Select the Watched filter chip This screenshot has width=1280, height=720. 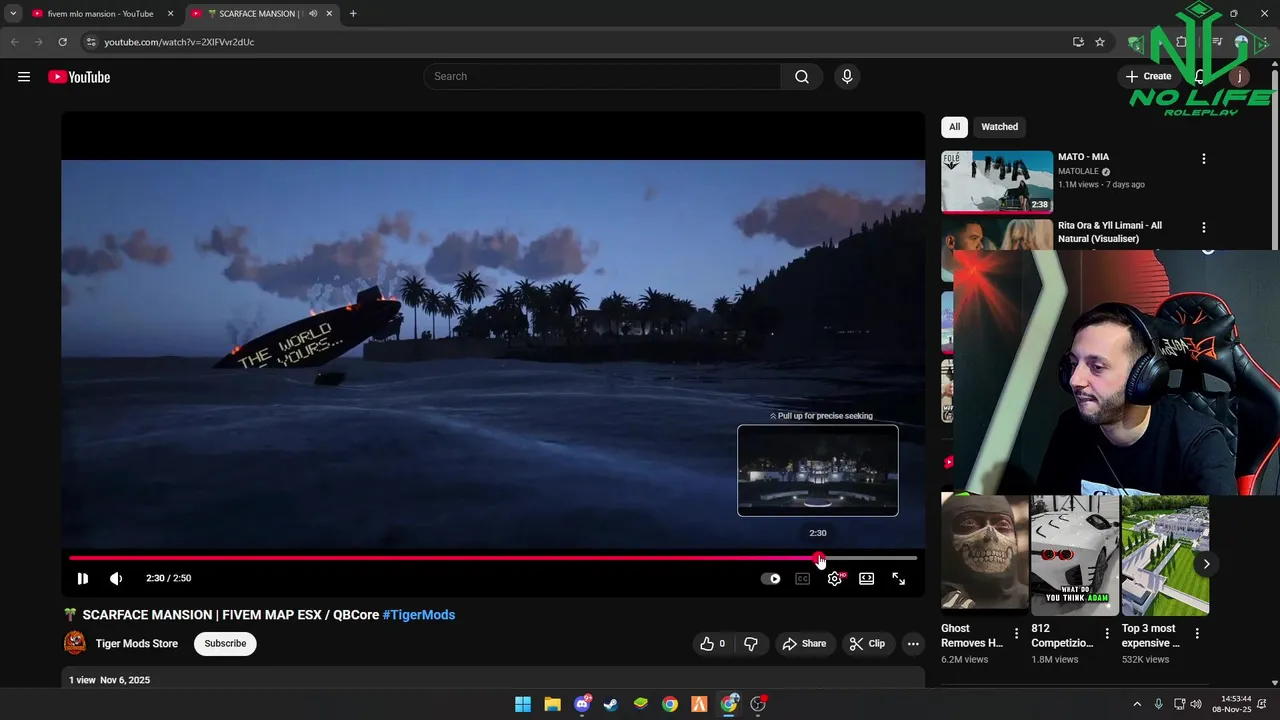(x=999, y=127)
